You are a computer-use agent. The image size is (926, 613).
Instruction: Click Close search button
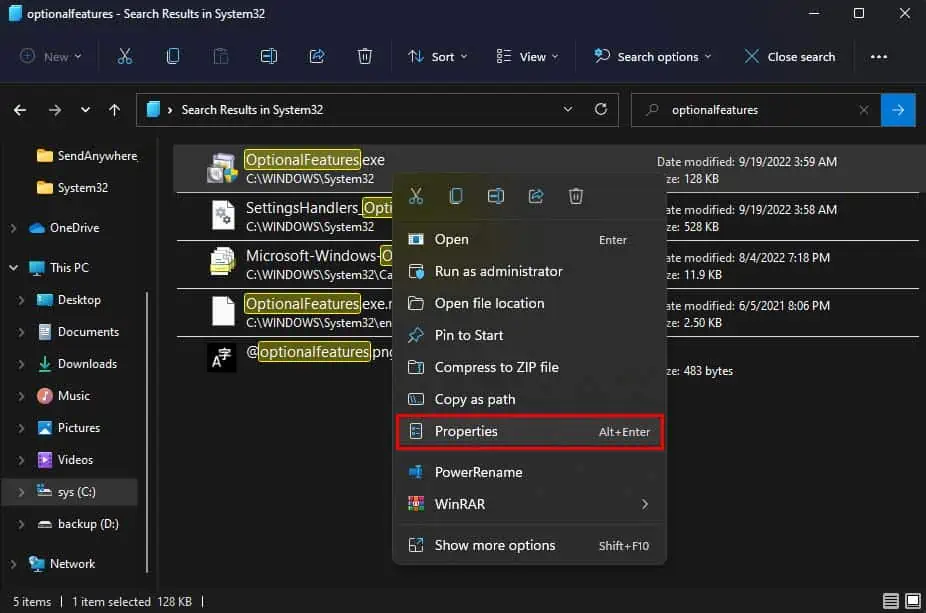790,57
